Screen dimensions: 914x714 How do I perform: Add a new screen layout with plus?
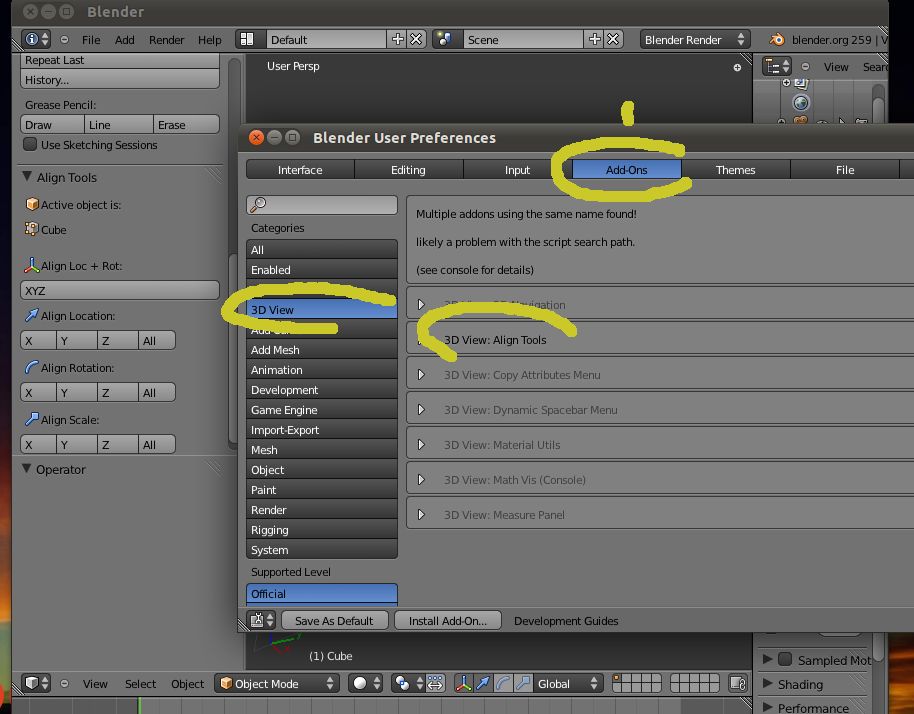[398, 39]
